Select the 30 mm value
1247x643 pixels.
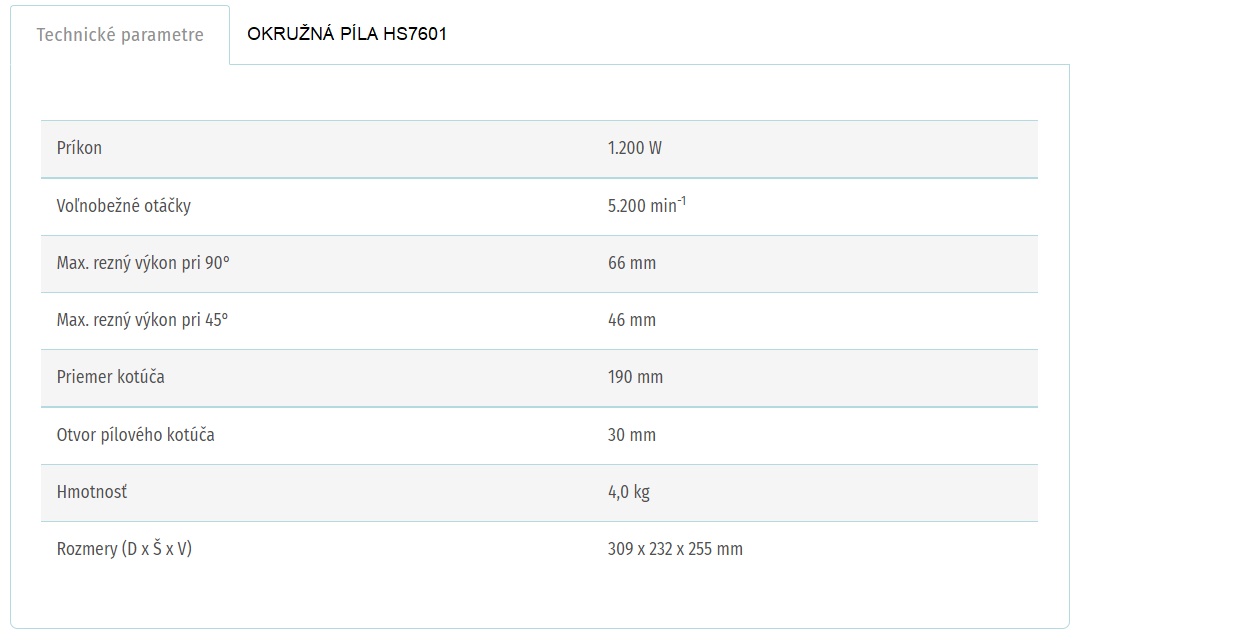click(x=632, y=435)
